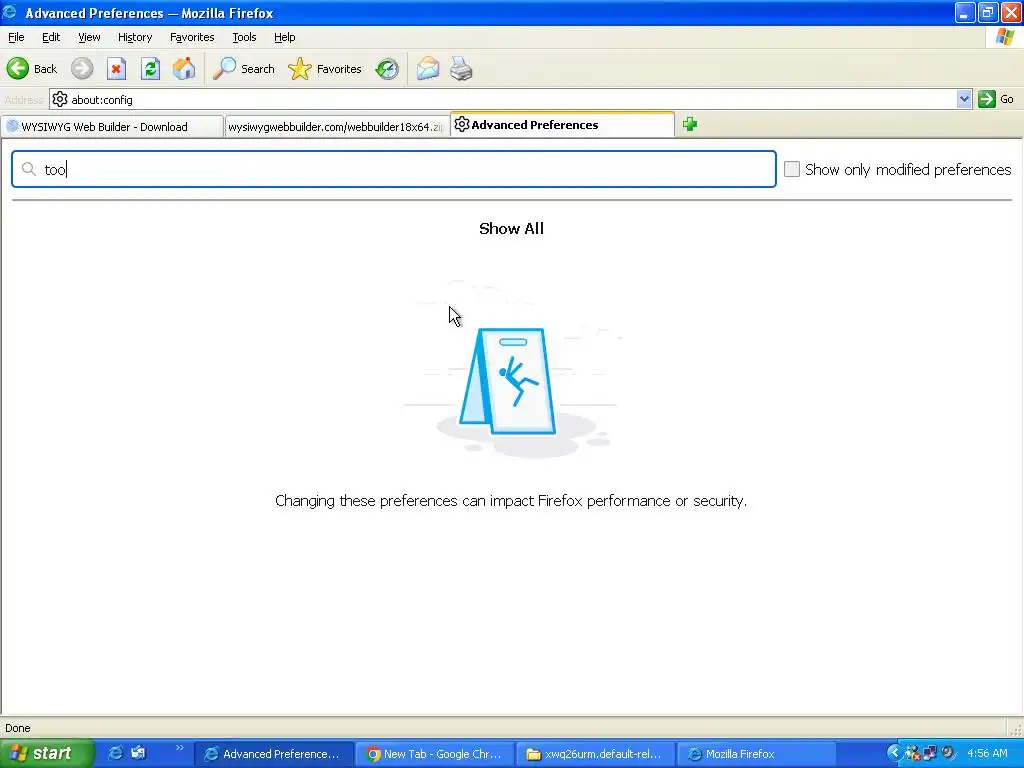
Task: Click the preferences warning message text
Action: pyautogui.click(x=511, y=501)
